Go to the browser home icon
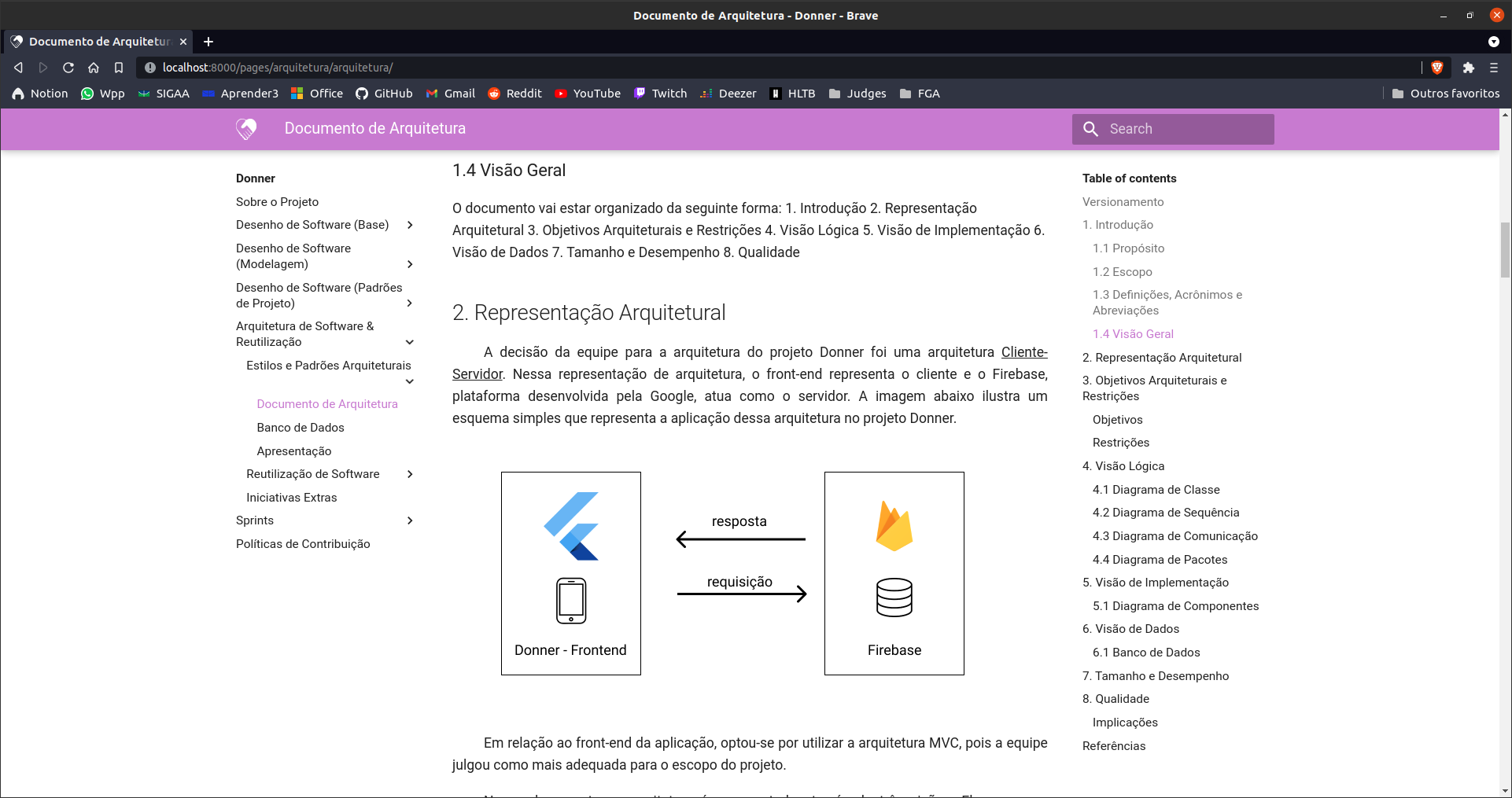Image resolution: width=1512 pixels, height=798 pixels. (94, 68)
